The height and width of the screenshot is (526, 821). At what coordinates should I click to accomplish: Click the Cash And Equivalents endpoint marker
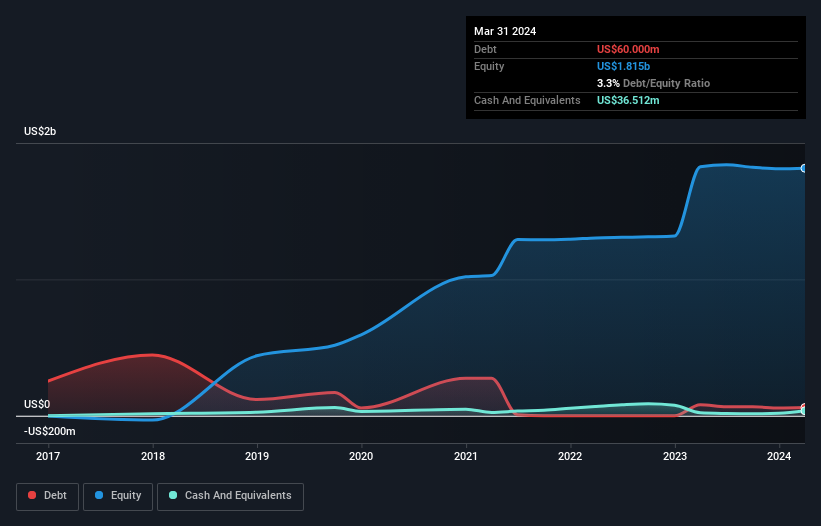(804, 411)
